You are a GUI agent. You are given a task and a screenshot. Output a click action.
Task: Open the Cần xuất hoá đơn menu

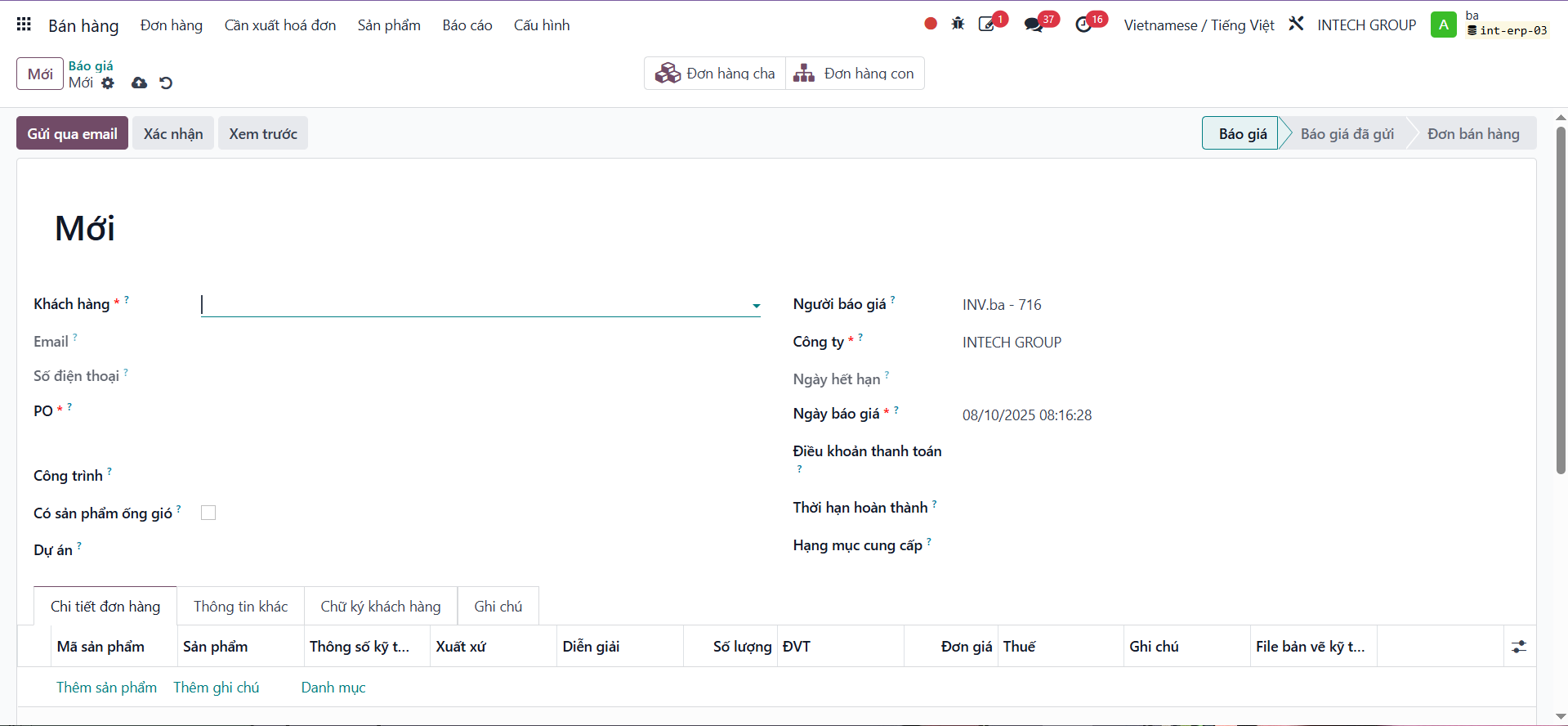[x=280, y=25]
